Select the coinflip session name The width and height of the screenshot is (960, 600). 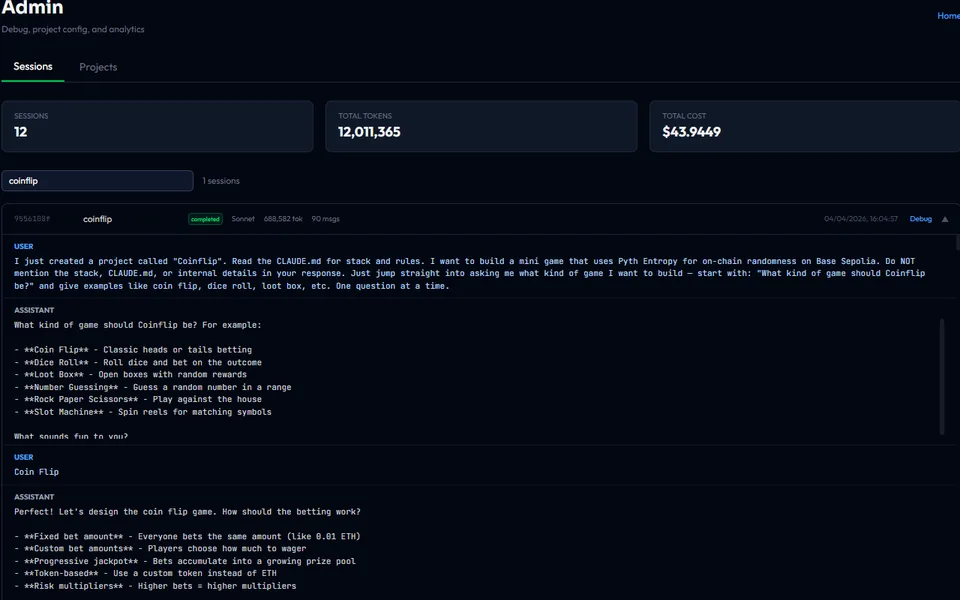click(97, 219)
